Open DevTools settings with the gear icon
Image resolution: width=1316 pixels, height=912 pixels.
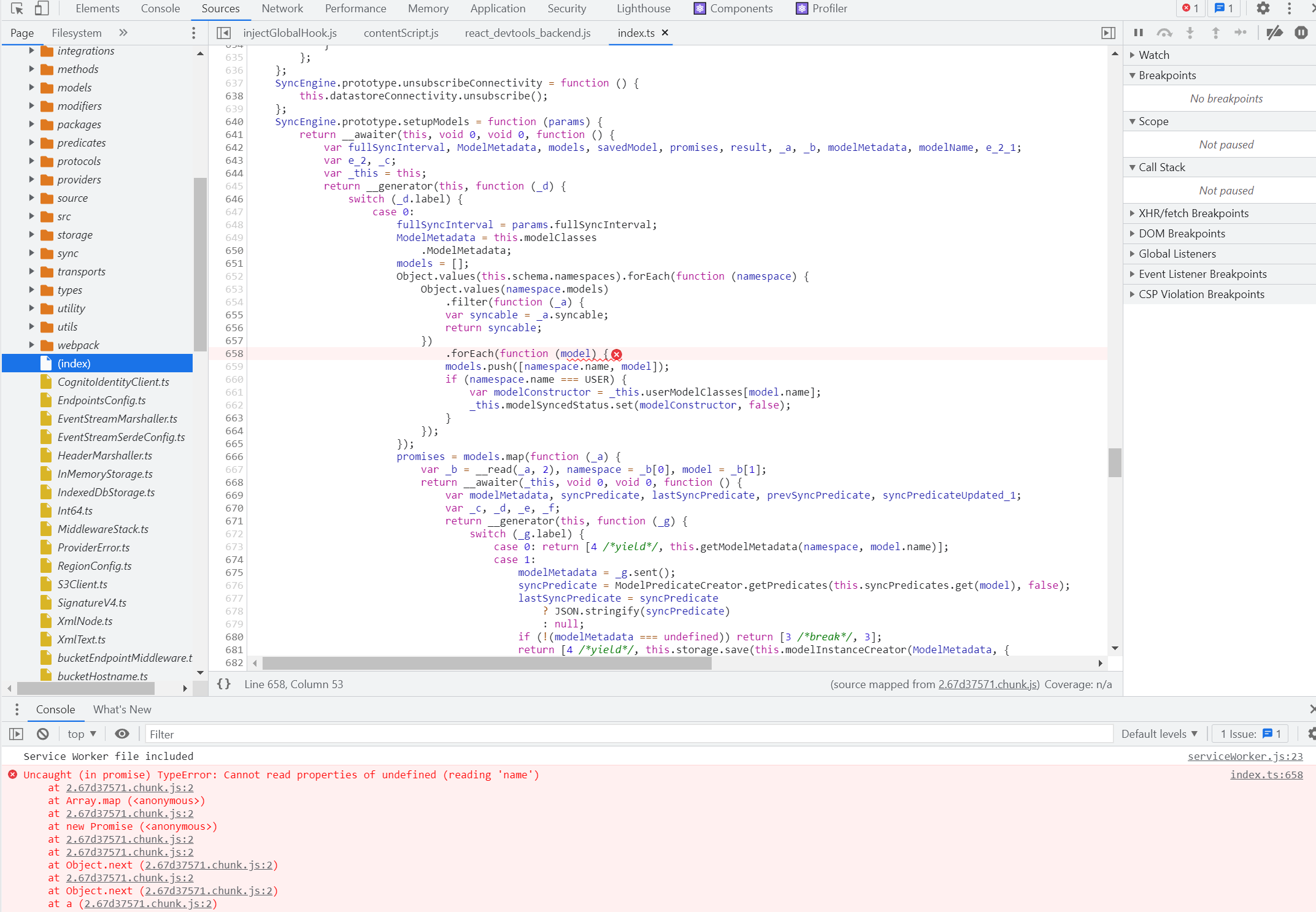pyautogui.click(x=1262, y=9)
